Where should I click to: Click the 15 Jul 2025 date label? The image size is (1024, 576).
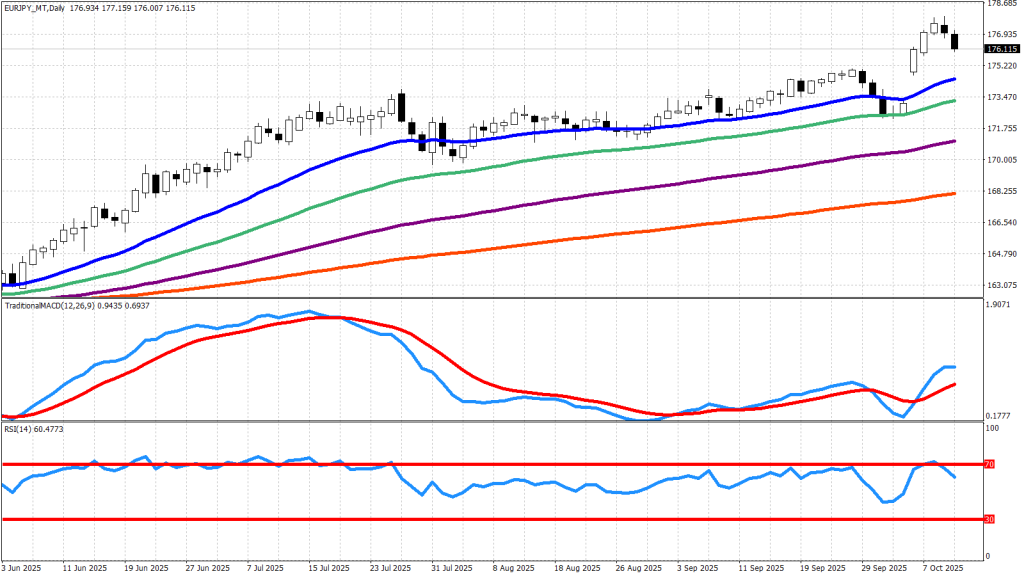pos(327,566)
